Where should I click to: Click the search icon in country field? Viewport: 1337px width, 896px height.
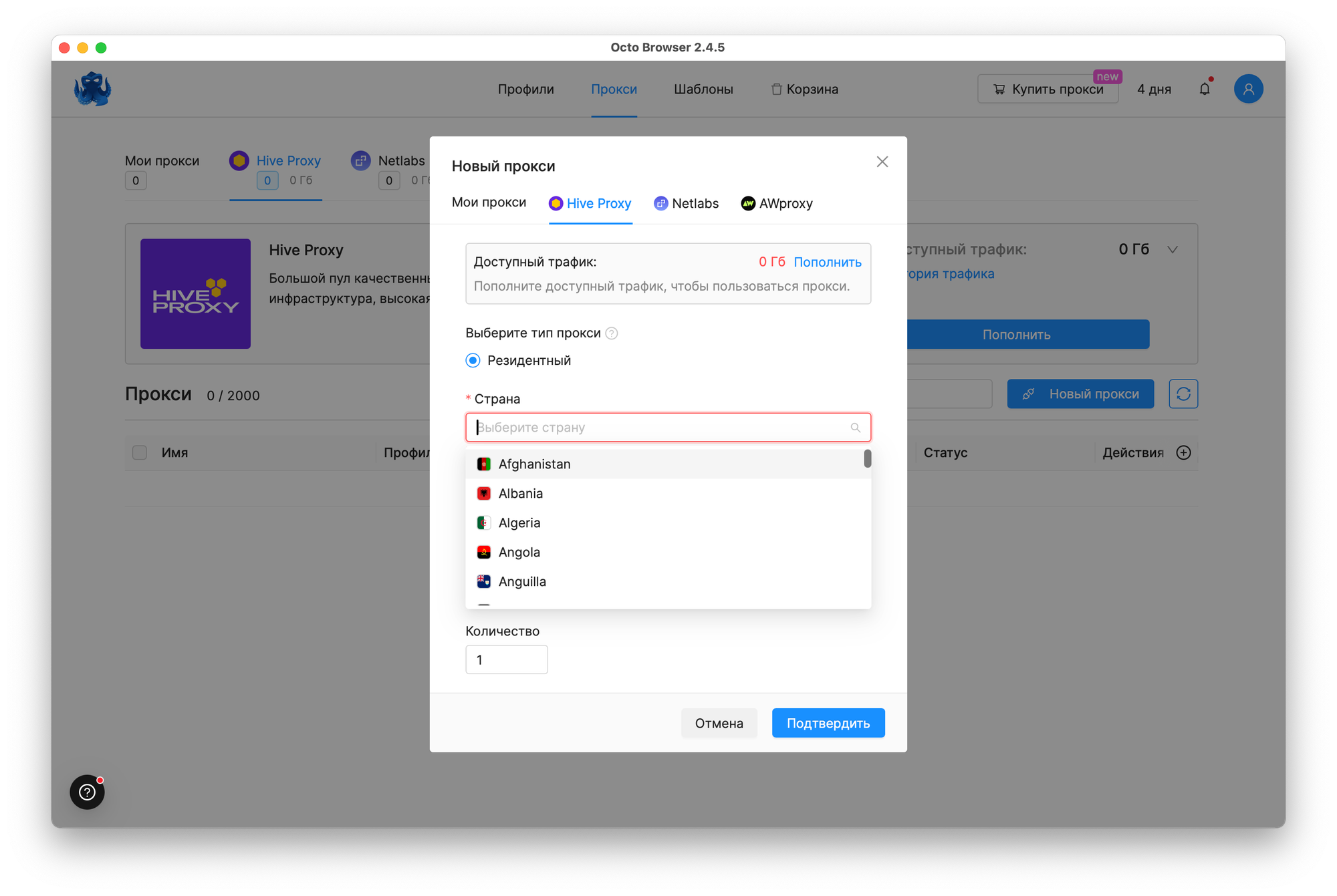[855, 428]
